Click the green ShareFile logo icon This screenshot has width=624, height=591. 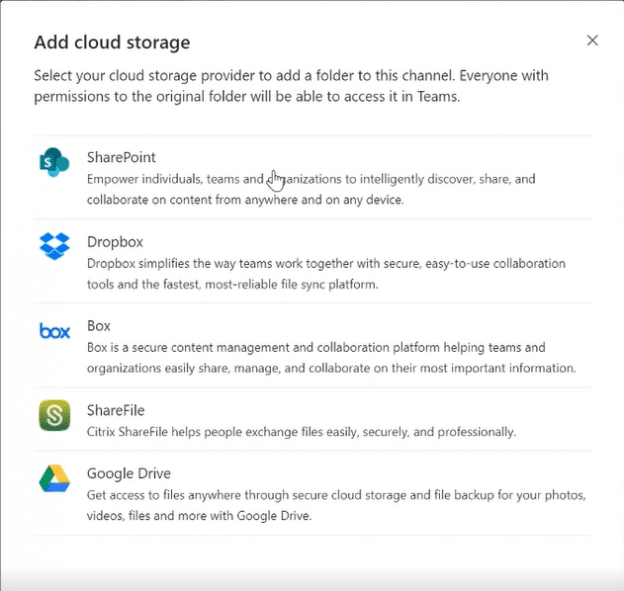(54, 415)
